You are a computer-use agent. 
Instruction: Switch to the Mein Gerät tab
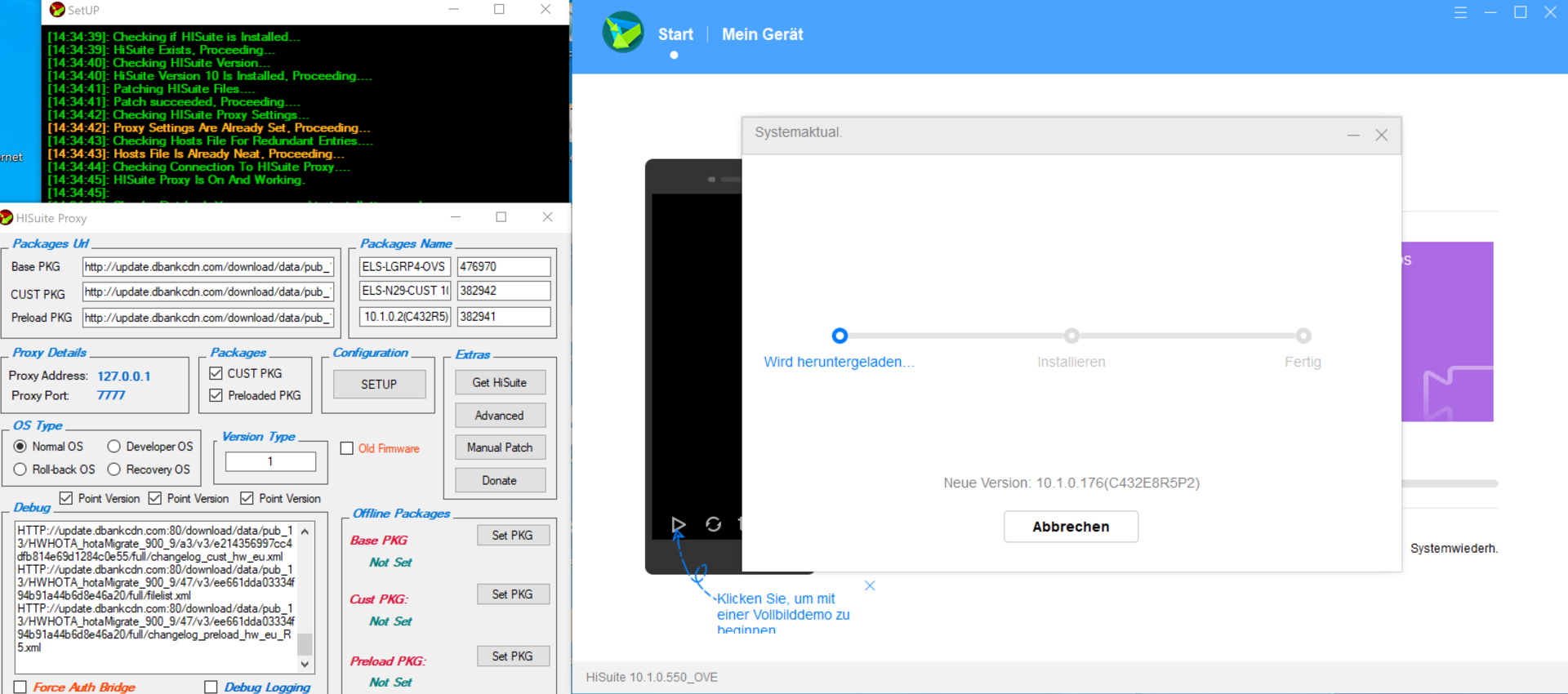762,34
